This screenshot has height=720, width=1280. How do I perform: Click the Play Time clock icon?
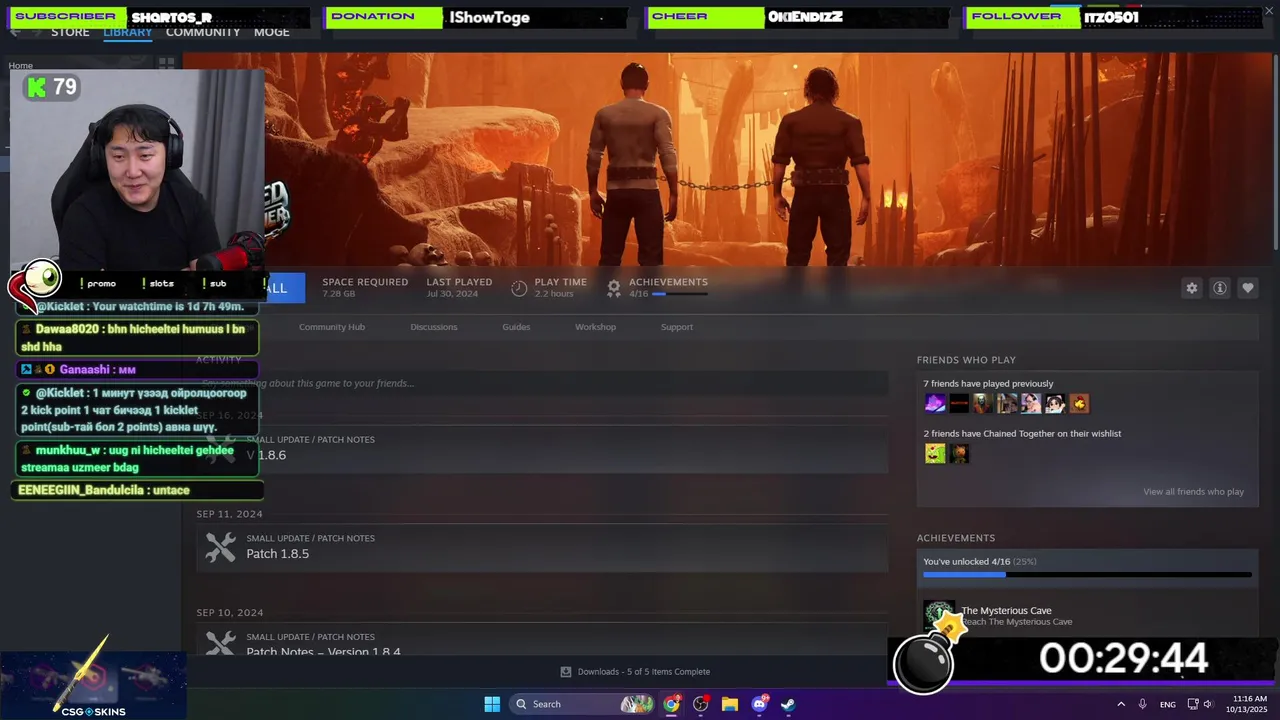point(519,288)
